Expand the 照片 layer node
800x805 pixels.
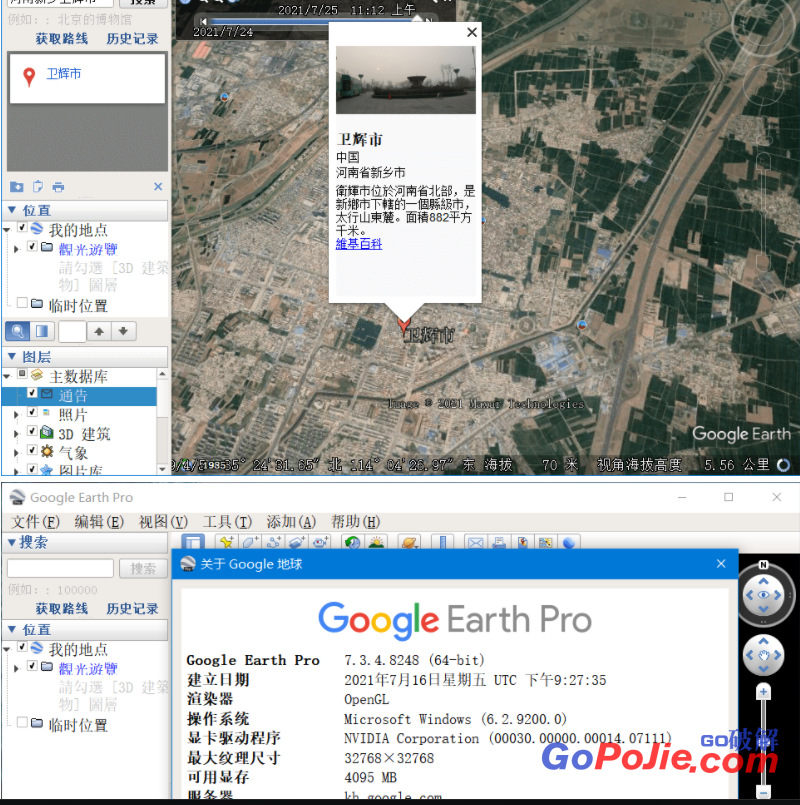16,414
